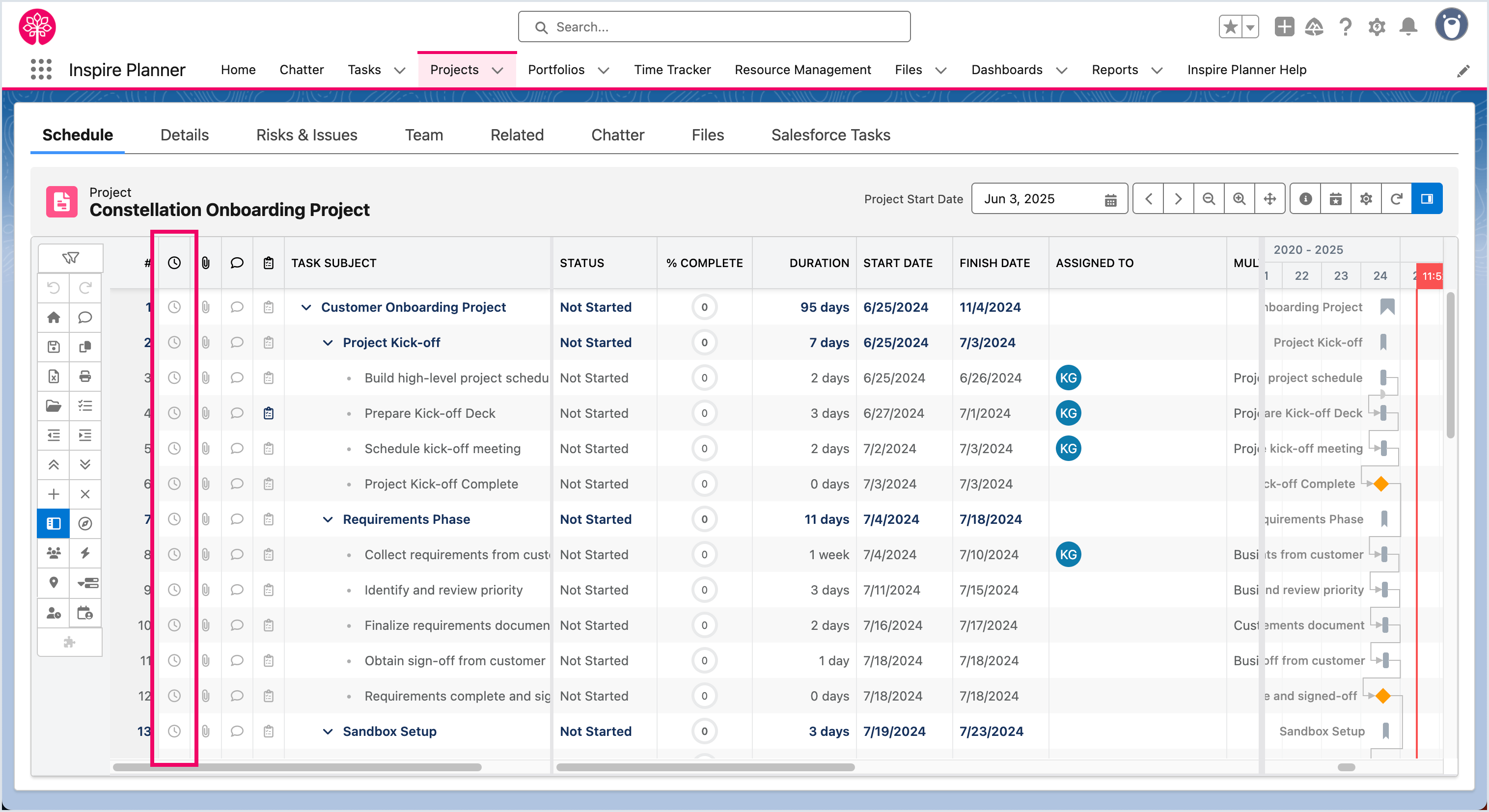Screen dimensions: 1489x812
Task: Toggle the blue split panel view button
Action: pyautogui.click(x=1427, y=199)
